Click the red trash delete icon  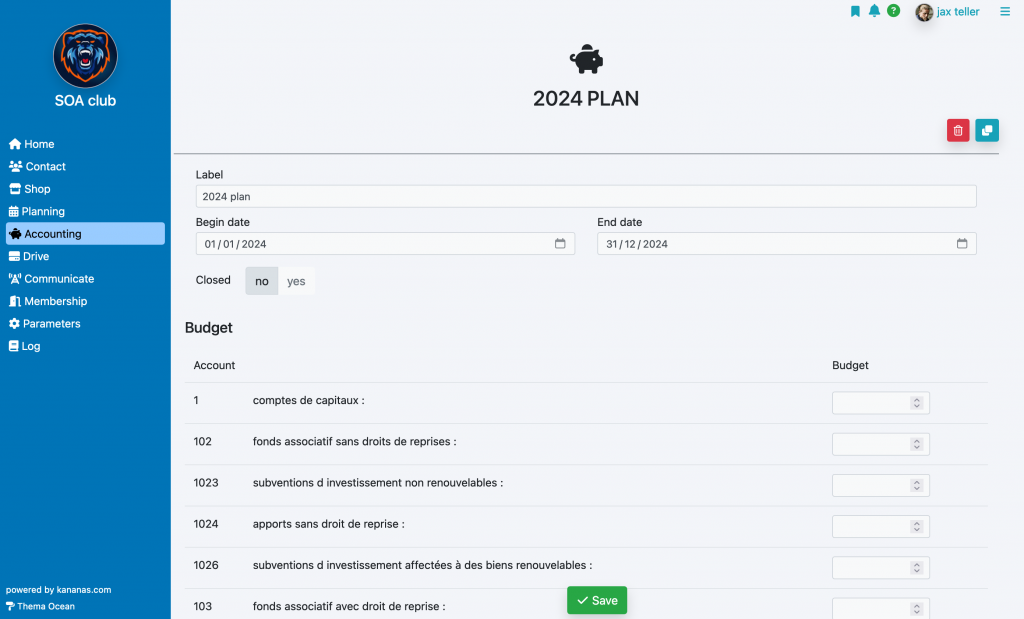(958, 131)
